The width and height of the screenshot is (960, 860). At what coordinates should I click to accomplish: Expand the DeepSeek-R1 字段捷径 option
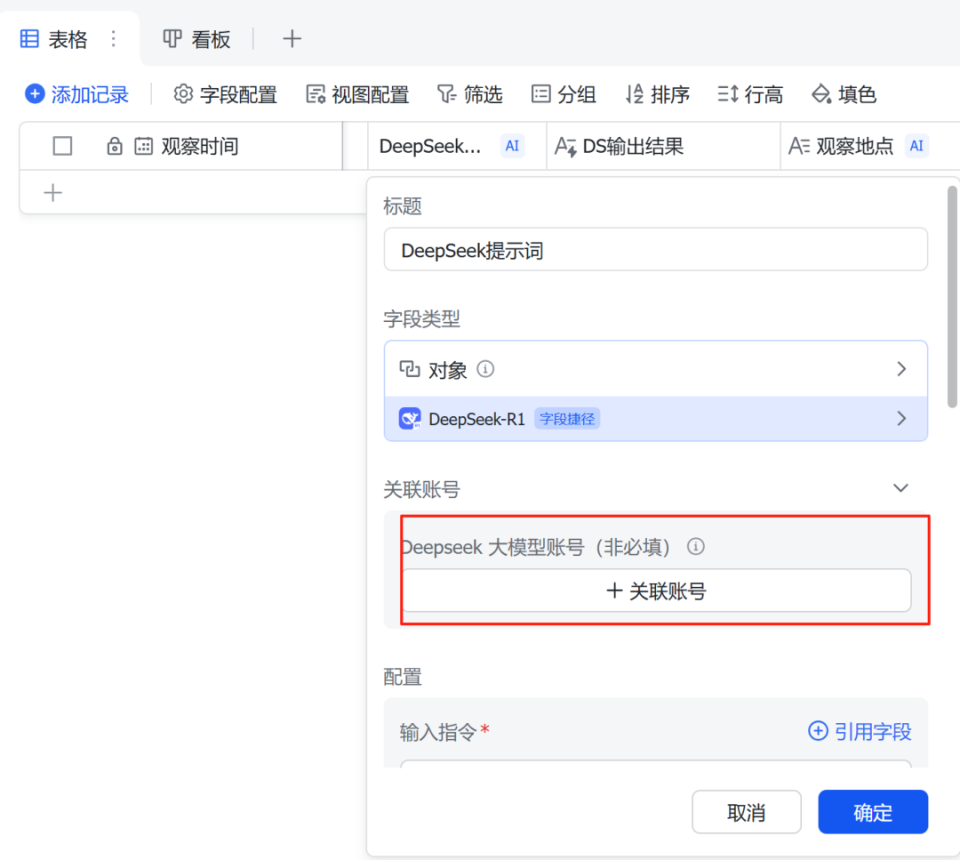(x=901, y=419)
